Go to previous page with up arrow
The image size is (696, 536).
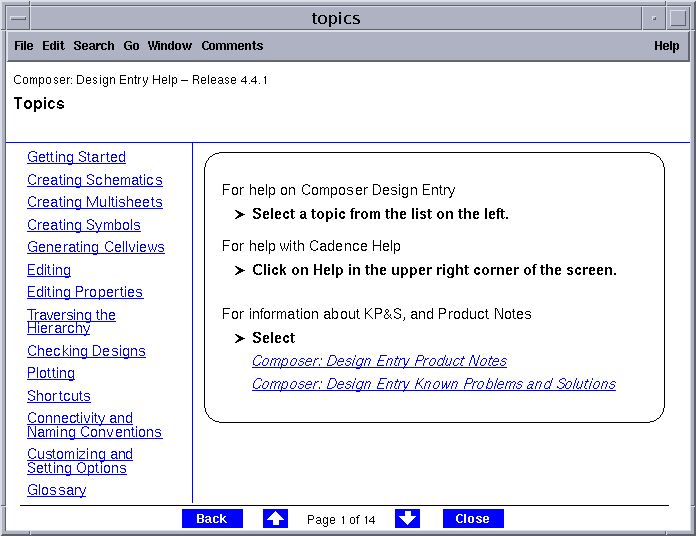click(x=275, y=518)
